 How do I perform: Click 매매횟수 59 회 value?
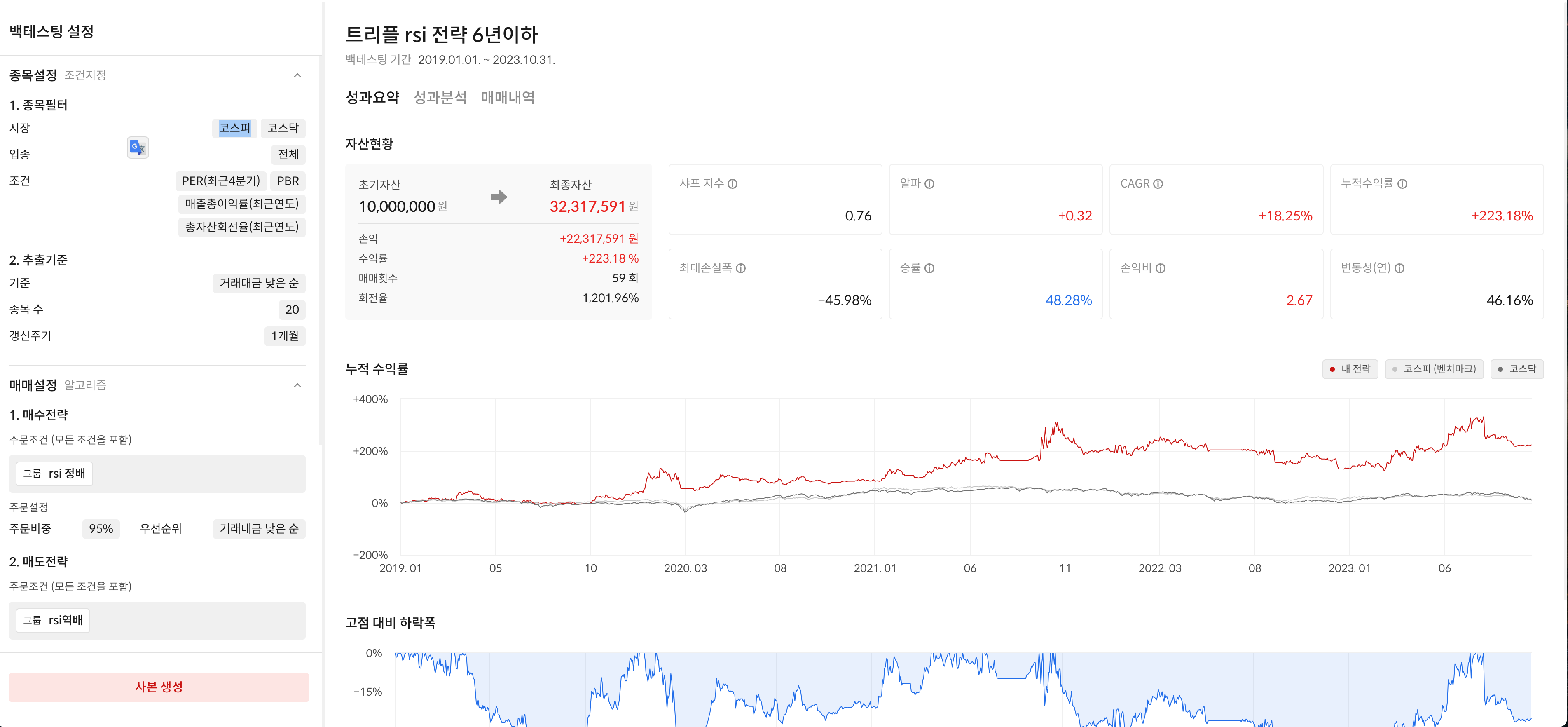625,278
